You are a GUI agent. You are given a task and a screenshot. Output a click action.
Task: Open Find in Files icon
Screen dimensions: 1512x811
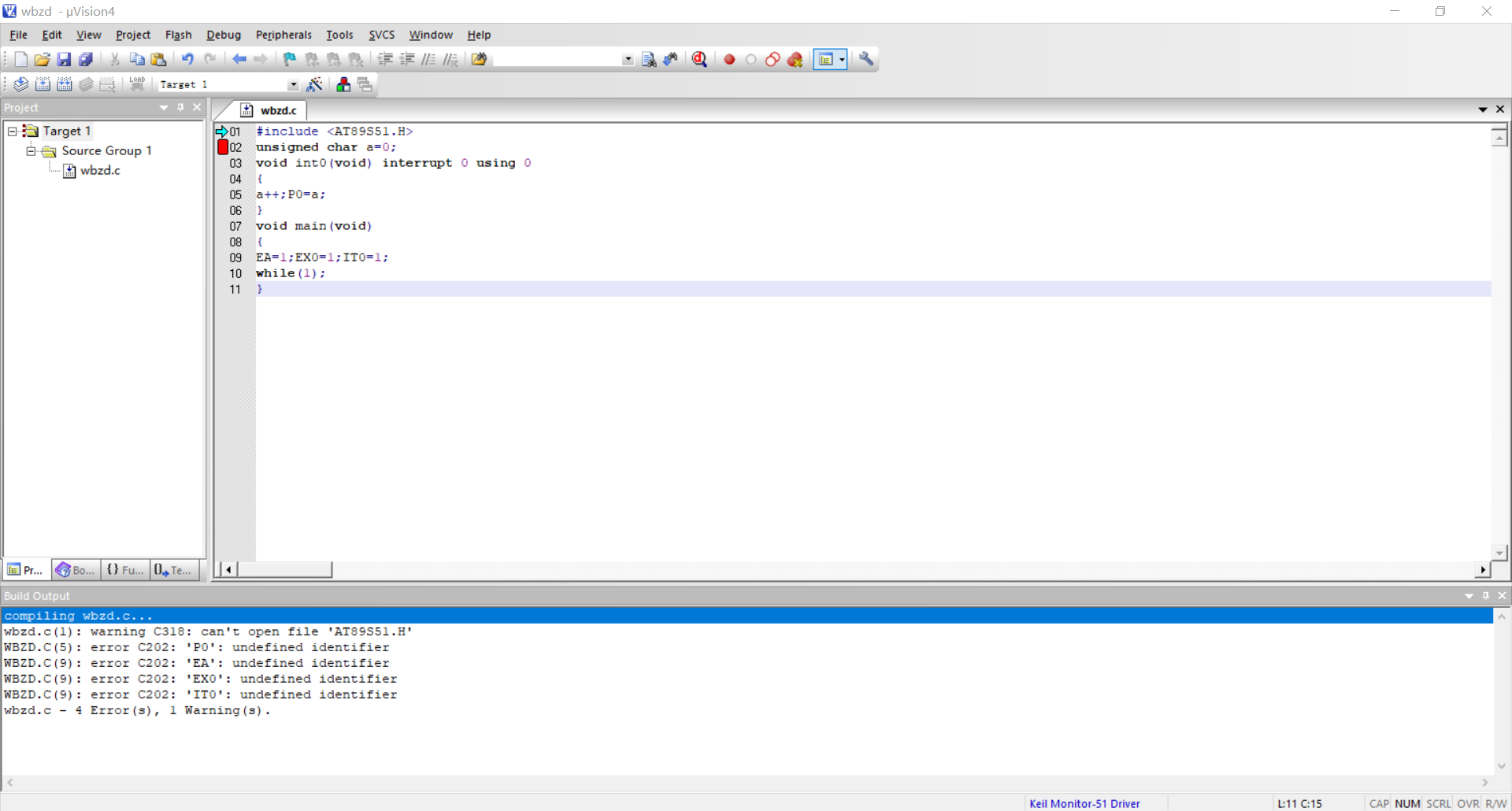479,59
